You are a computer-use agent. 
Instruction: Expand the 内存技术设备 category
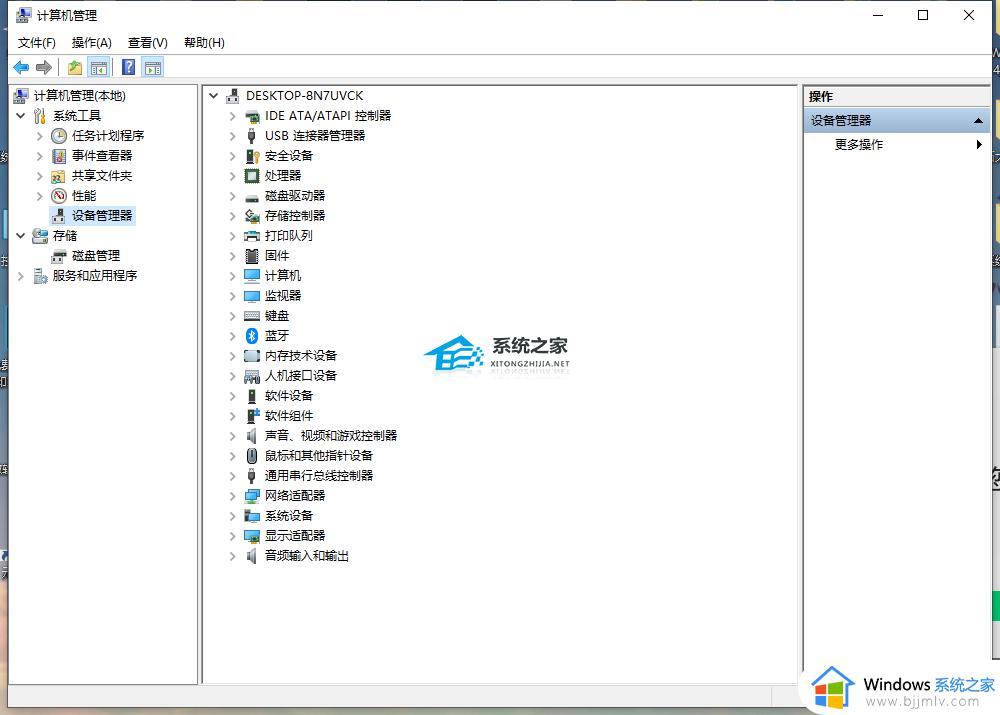coord(233,356)
